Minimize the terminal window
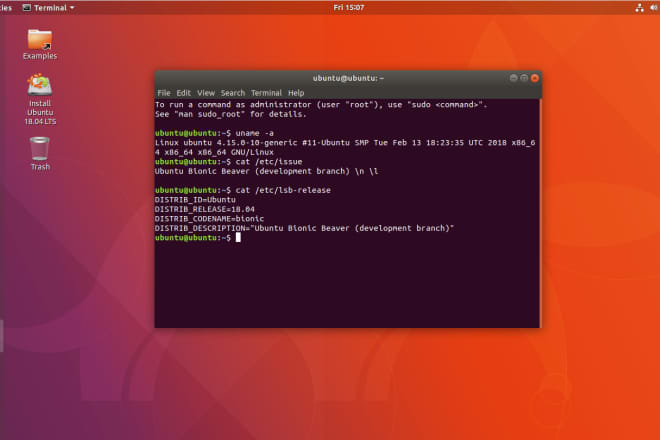Screen dimensions: 660x440 pos(513,78)
